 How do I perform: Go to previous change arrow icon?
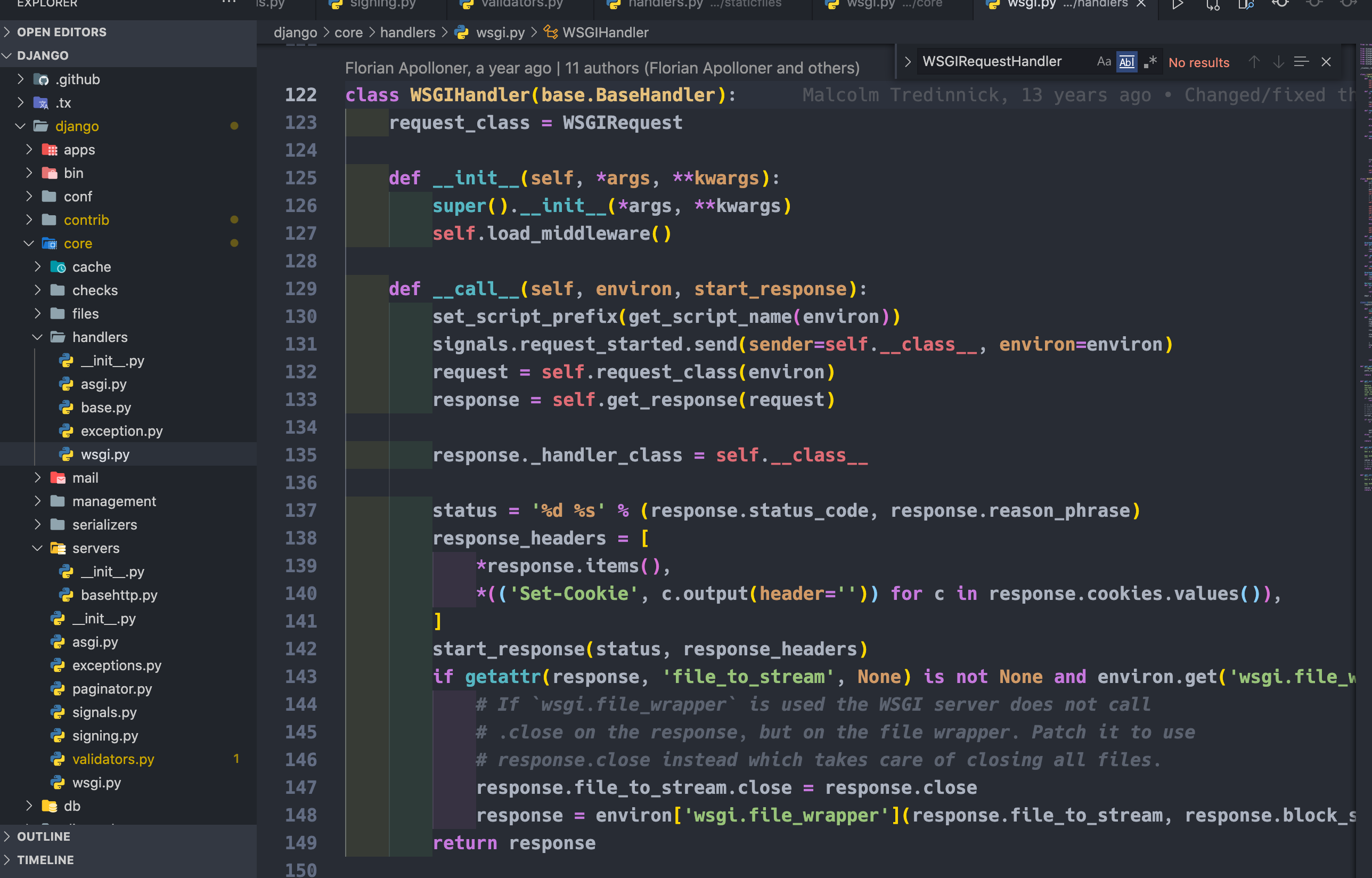coord(1280,3)
